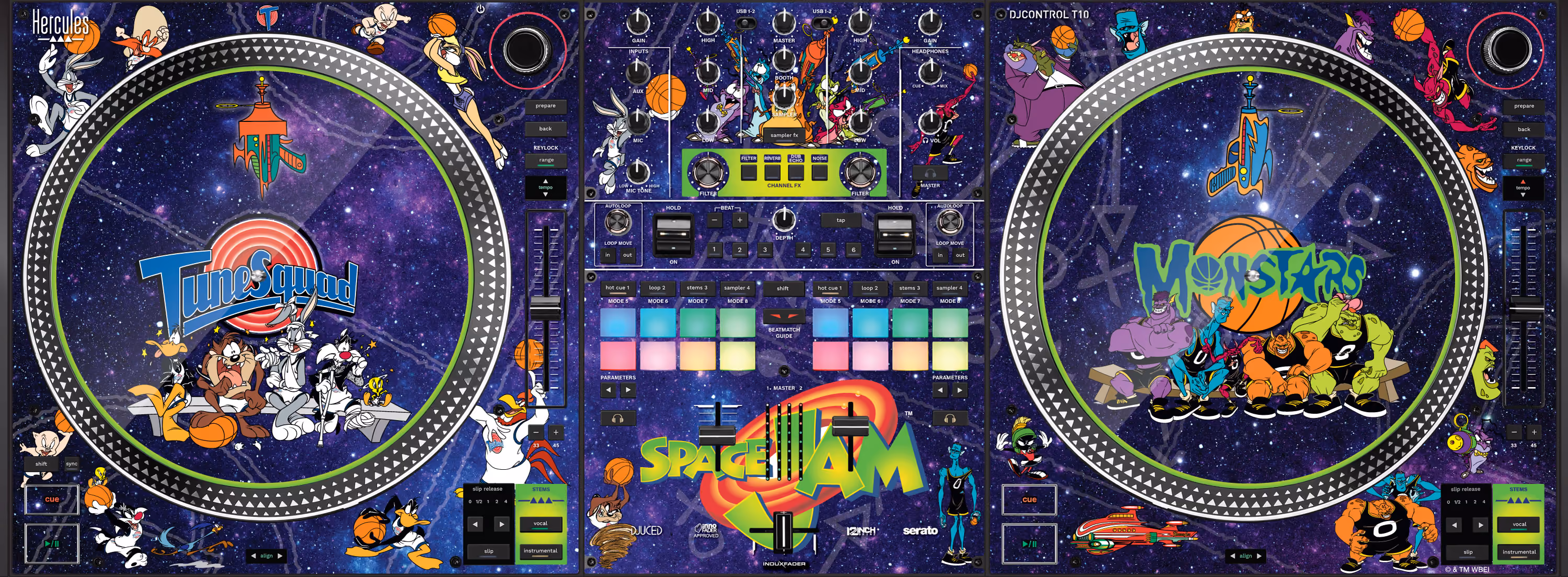The image size is (1568, 577).
Task: Click the BEAT minus button
Action: (714, 220)
